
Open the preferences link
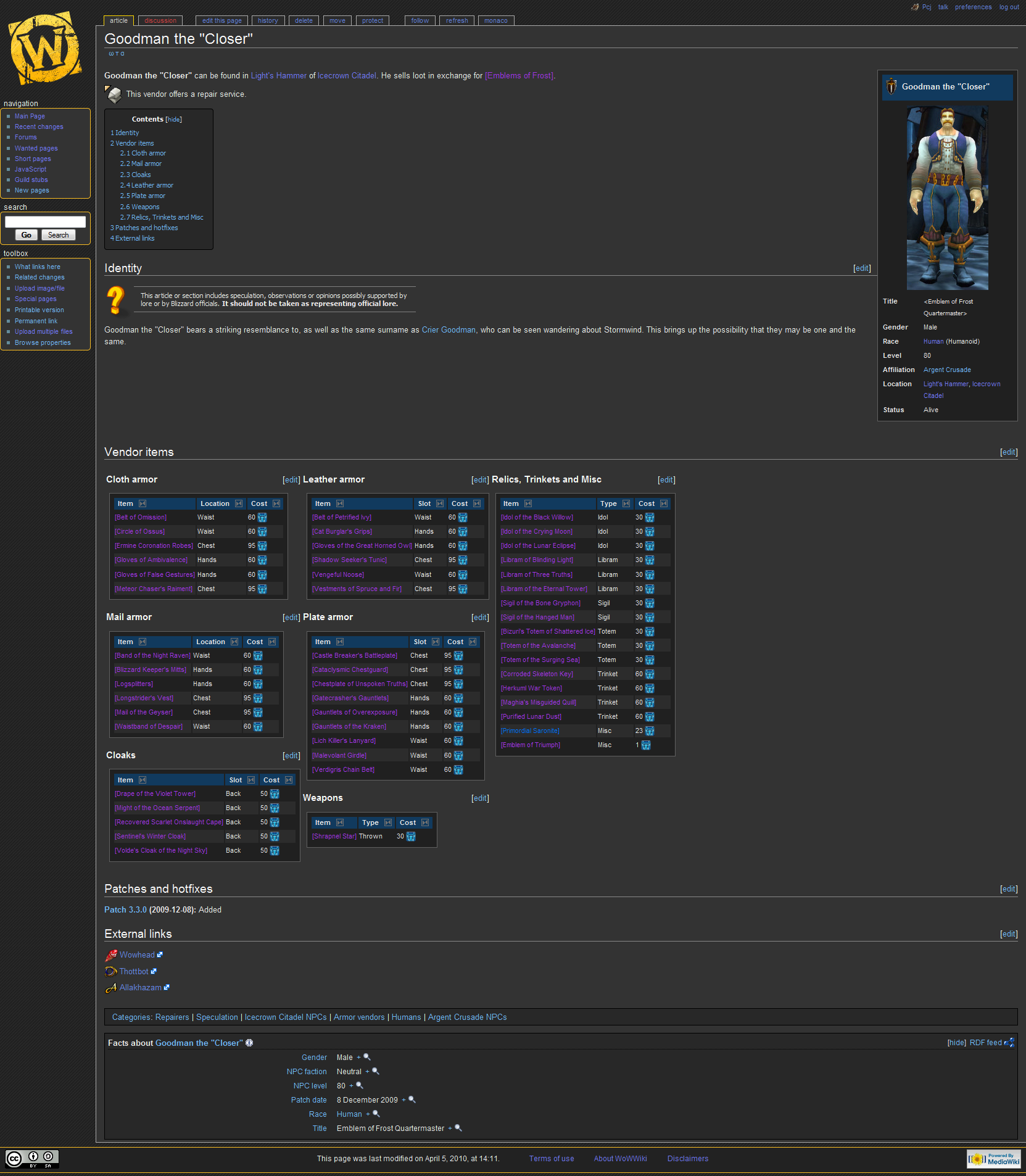pyautogui.click(x=974, y=7)
